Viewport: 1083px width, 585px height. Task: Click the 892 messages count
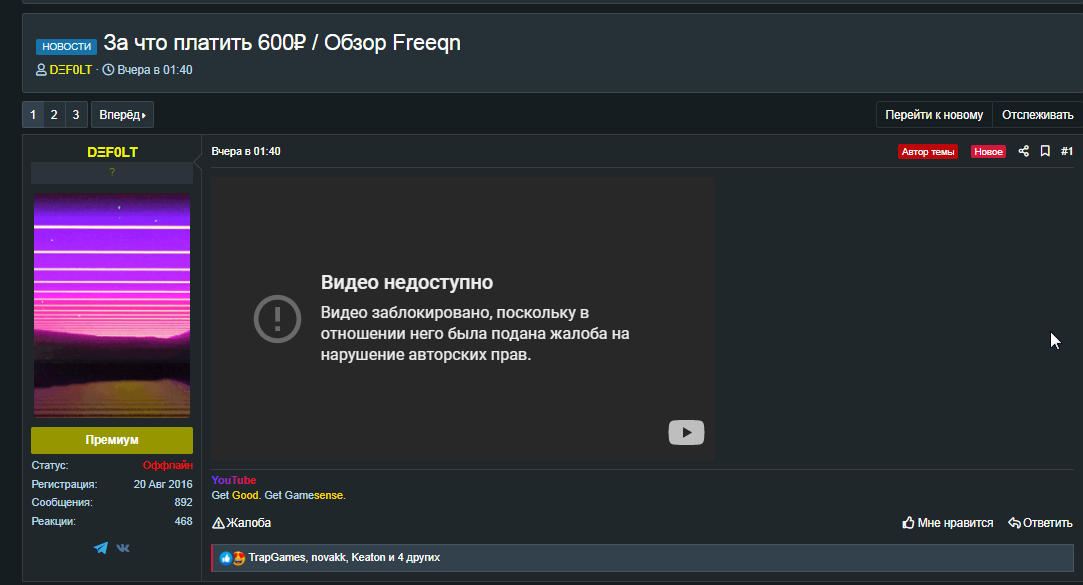pyautogui.click(x=183, y=502)
